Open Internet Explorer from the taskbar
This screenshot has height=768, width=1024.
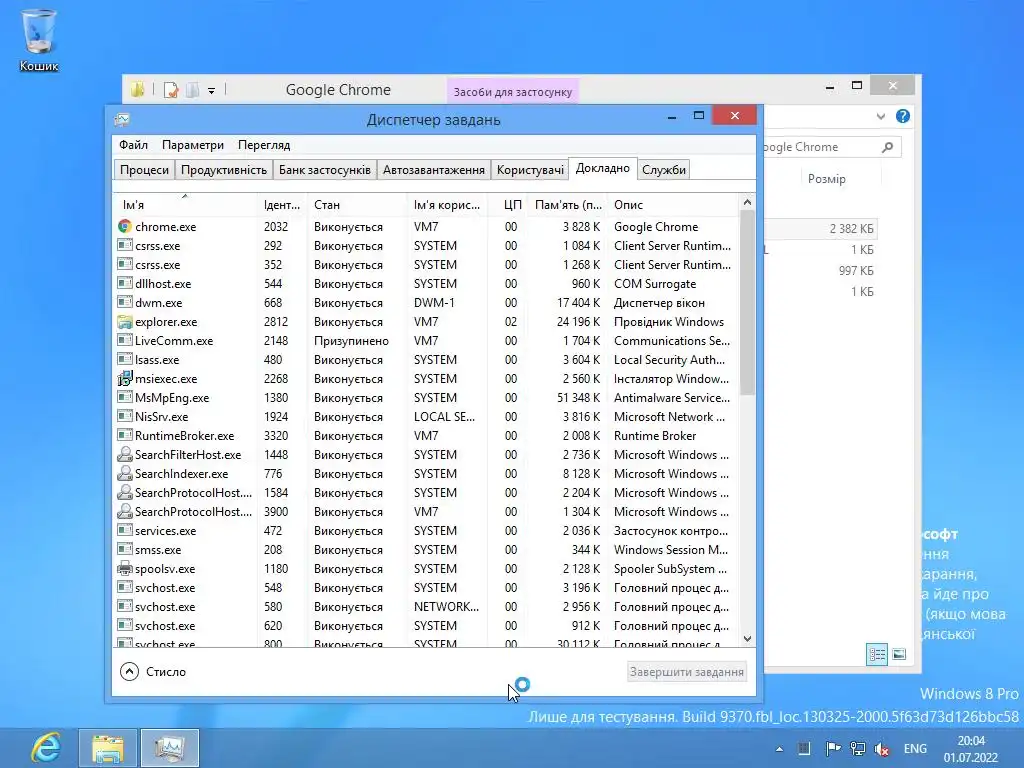pos(46,748)
